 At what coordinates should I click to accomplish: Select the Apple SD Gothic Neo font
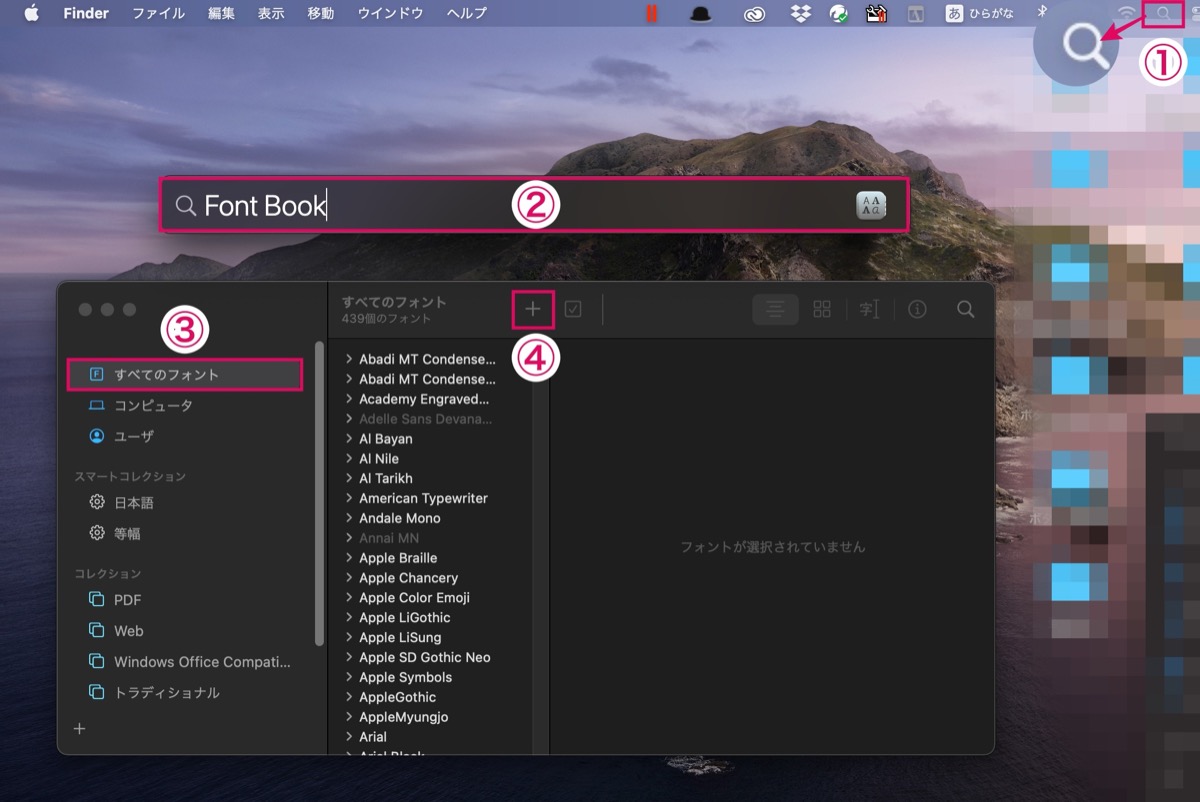[425, 657]
